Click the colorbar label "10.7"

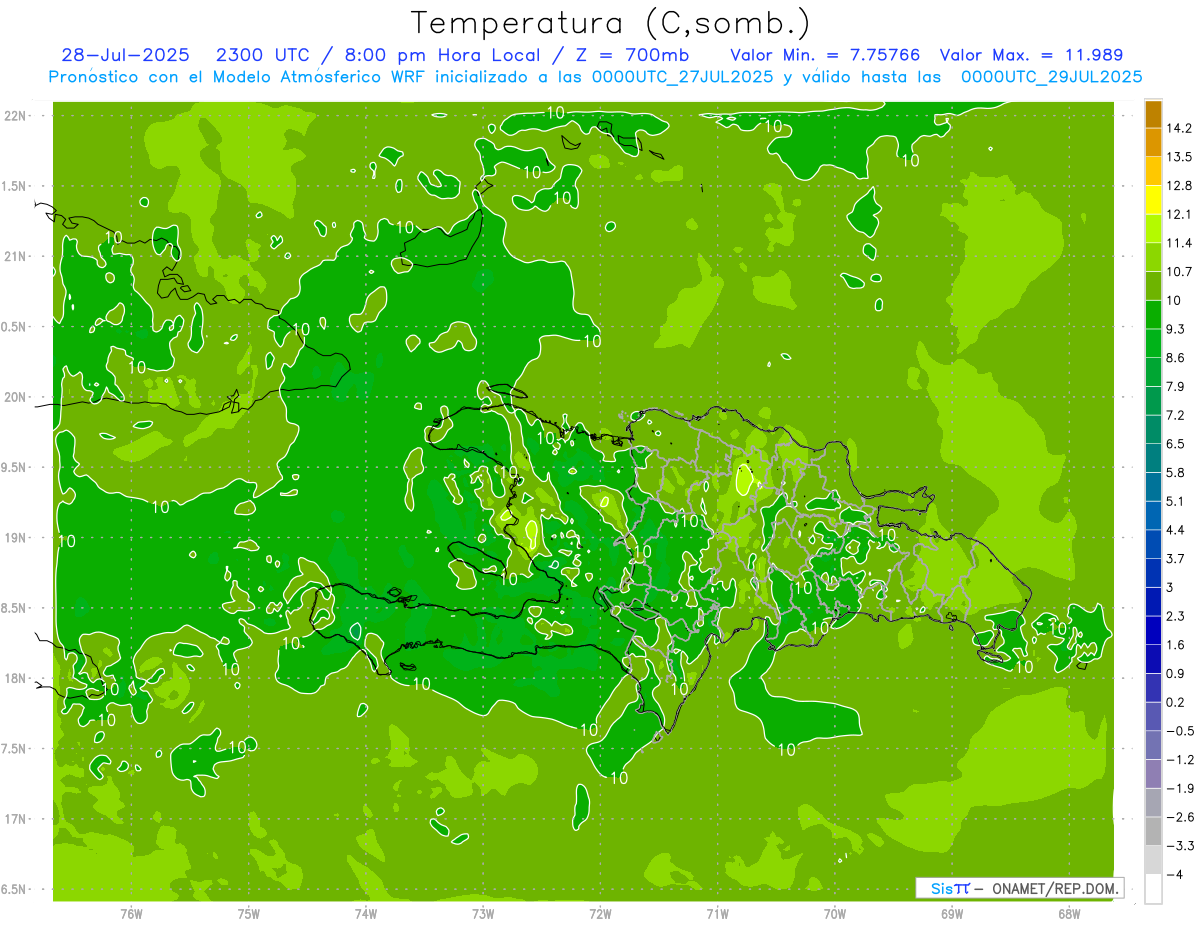pyautogui.click(x=1179, y=272)
